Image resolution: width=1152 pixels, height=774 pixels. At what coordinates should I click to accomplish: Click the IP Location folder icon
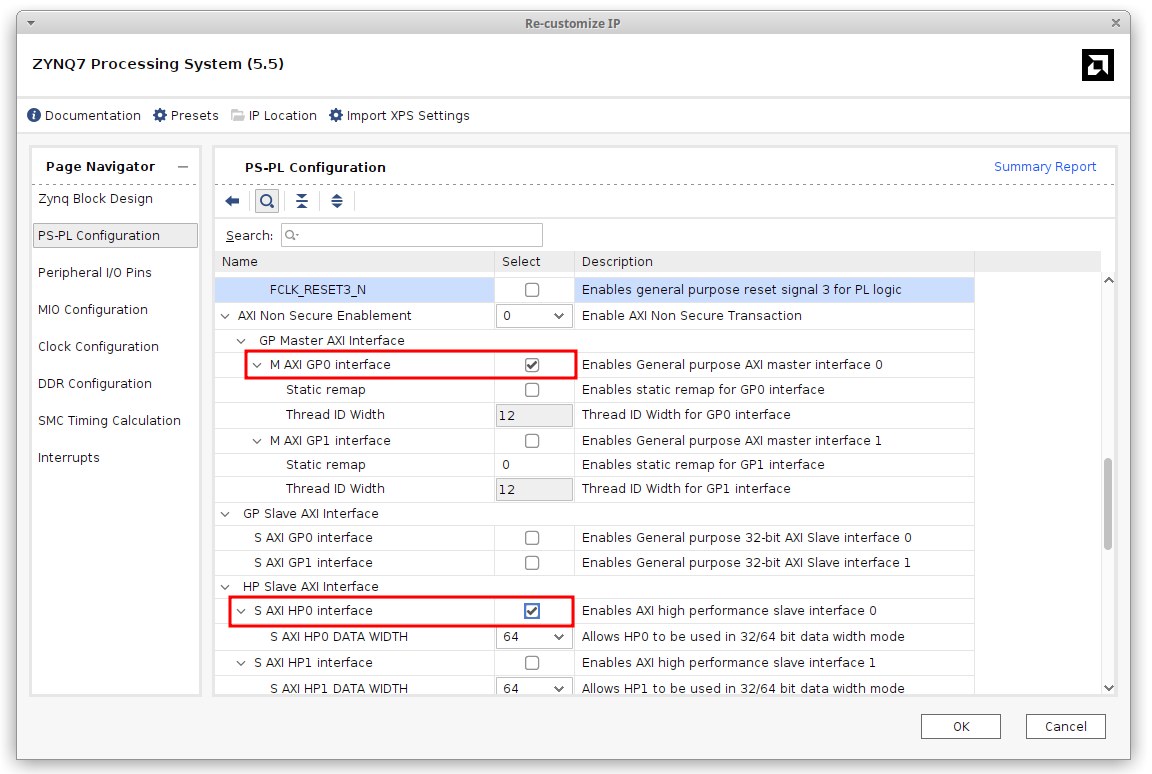point(238,116)
